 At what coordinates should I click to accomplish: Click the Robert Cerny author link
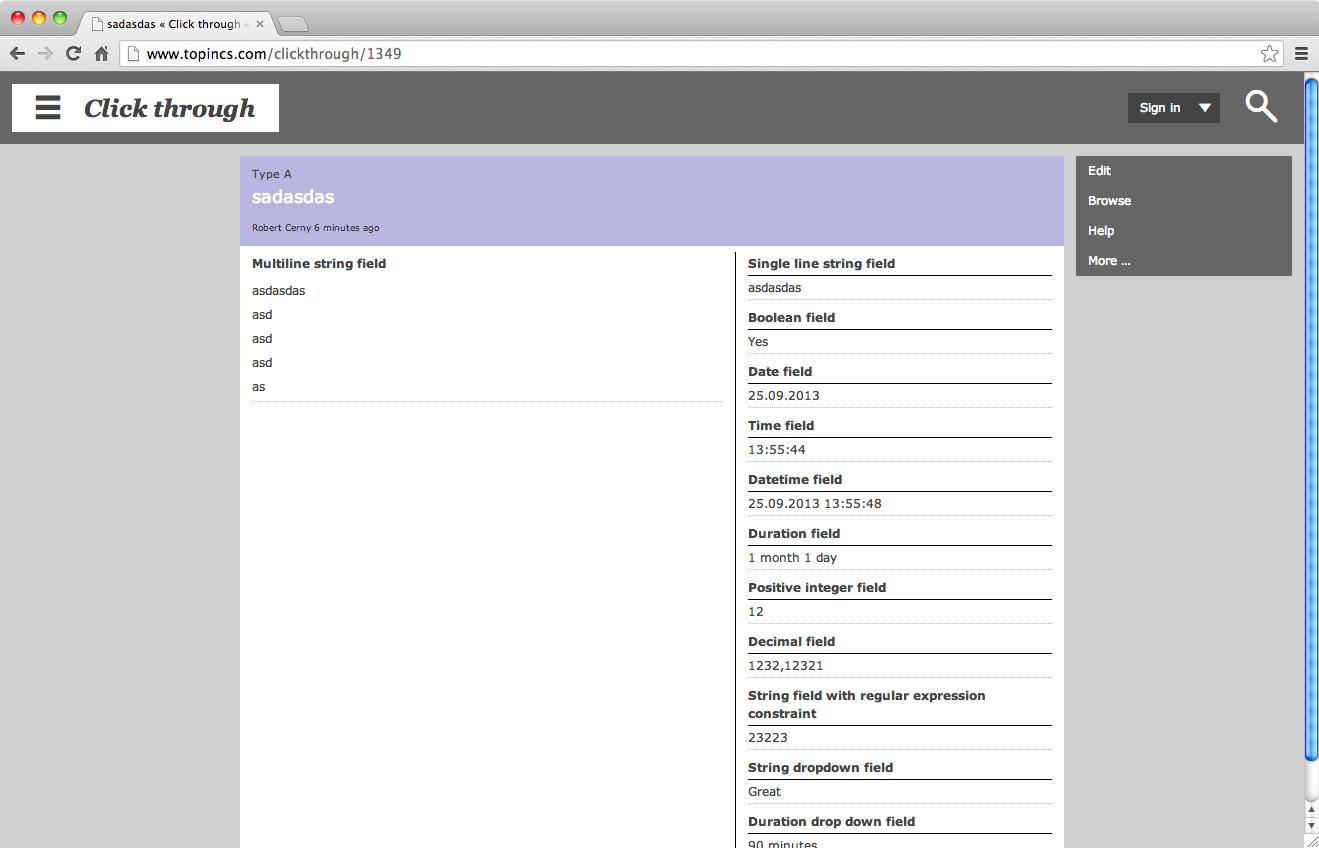pyautogui.click(x=282, y=228)
